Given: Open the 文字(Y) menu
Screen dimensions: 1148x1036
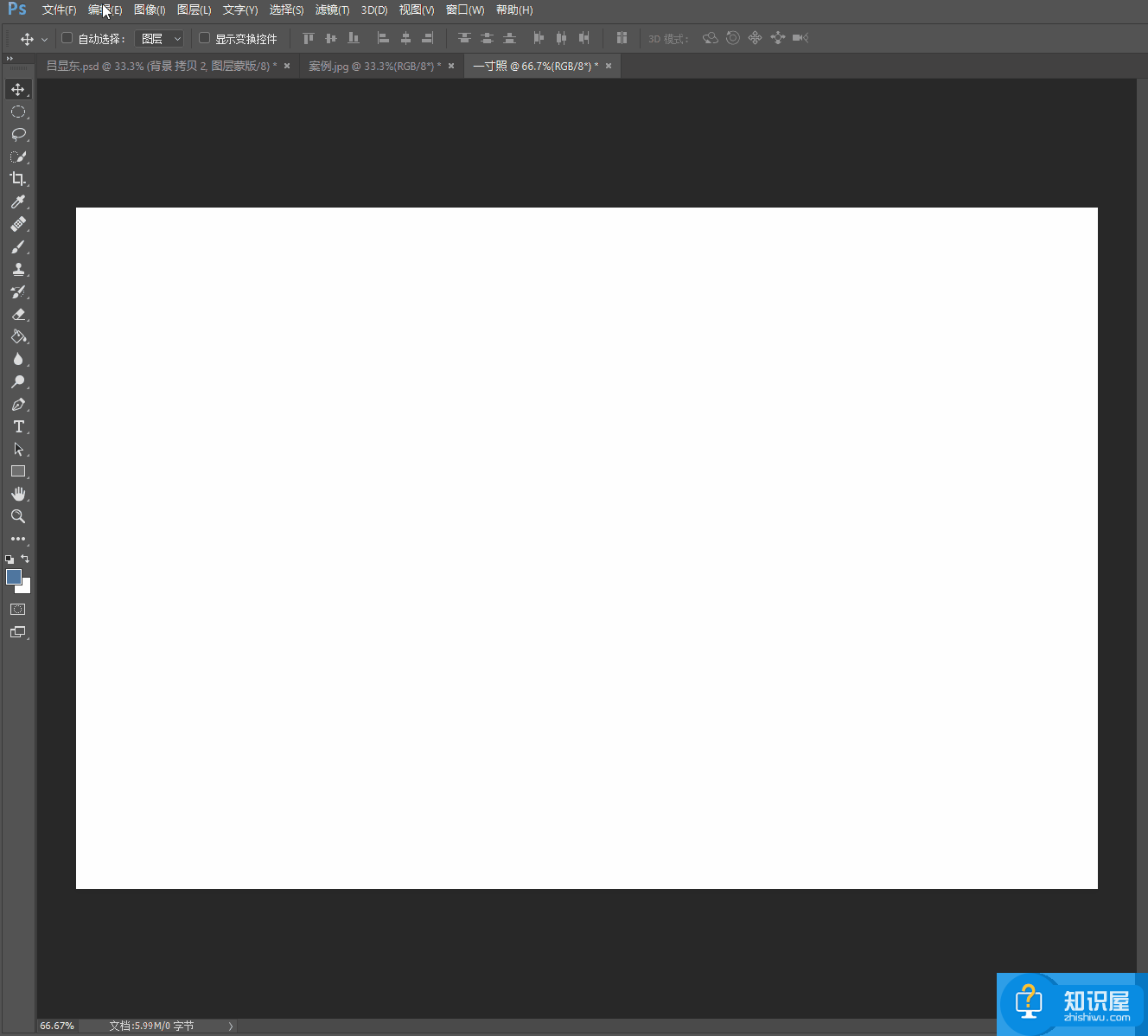Looking at the screenshot, I should pyautogui.click(x=240, y=10).
